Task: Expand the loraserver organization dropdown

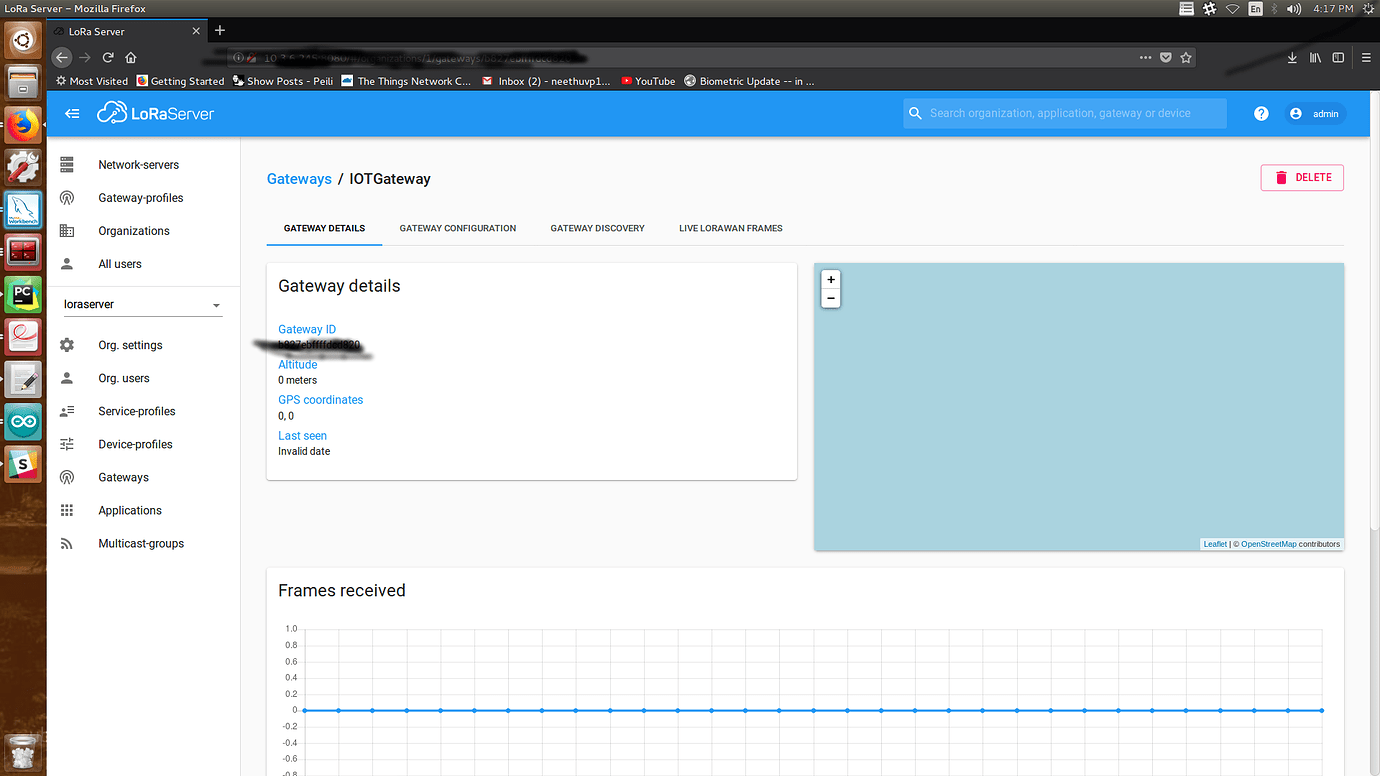Action: click(x=217, y=305)
